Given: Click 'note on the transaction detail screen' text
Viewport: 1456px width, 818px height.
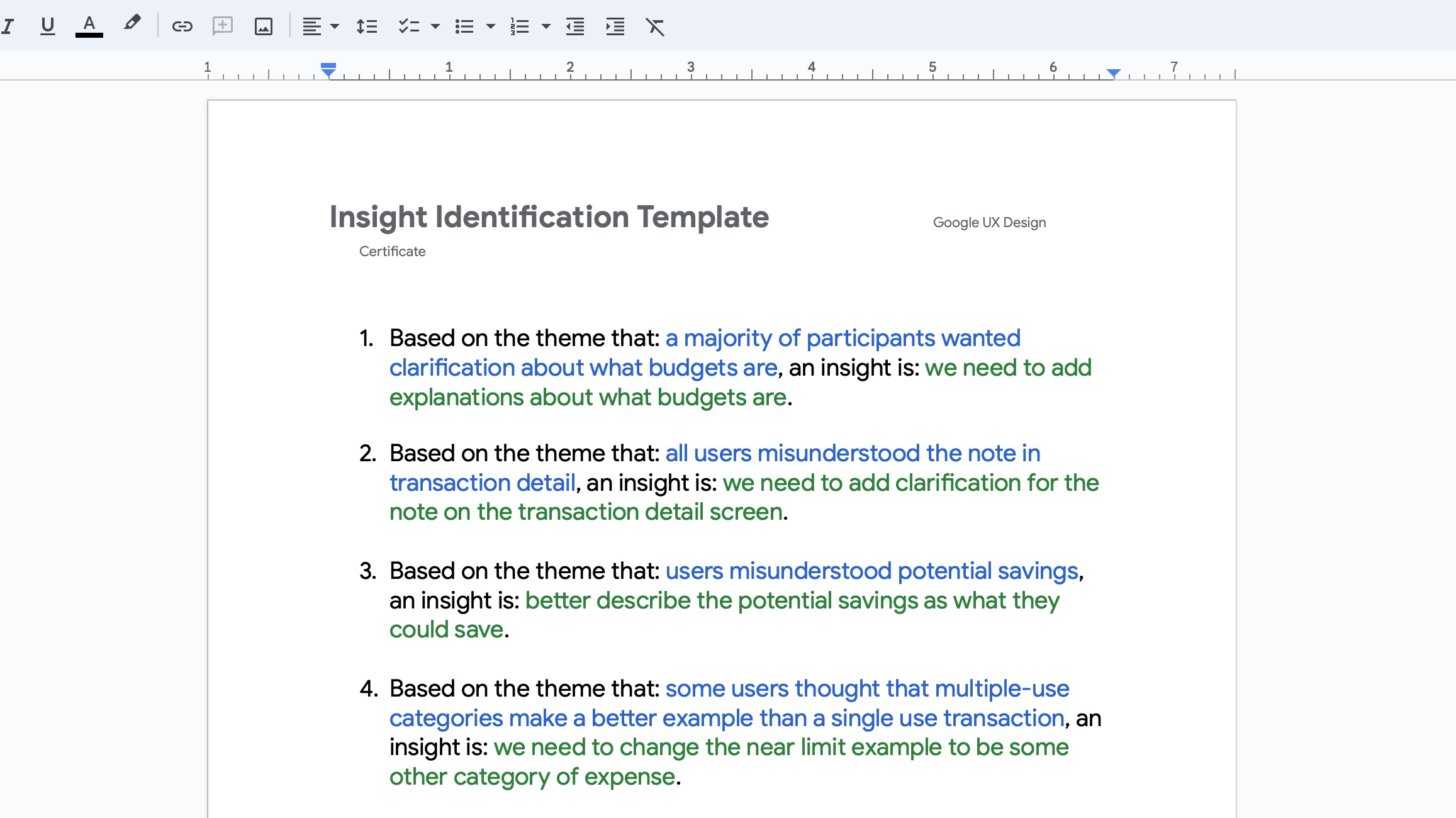Looking at the screenshot, I should (586, 512).
